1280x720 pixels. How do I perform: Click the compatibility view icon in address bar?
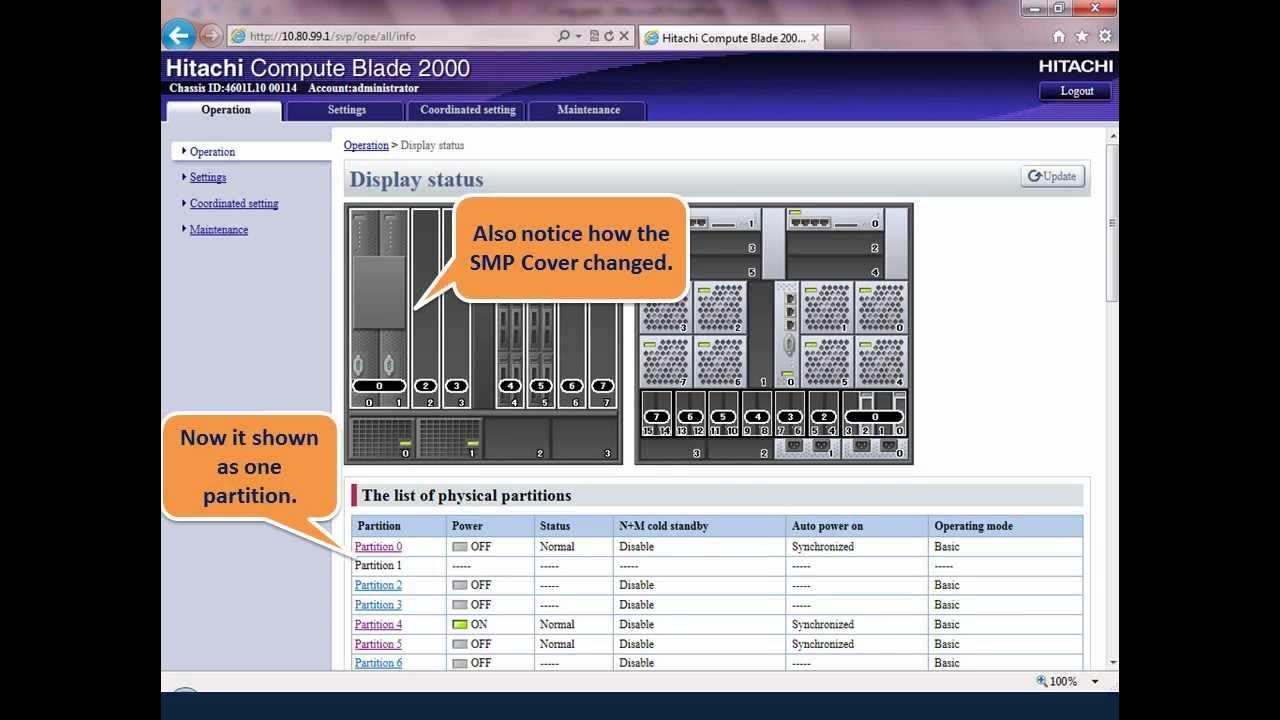(x=594, y=36)
